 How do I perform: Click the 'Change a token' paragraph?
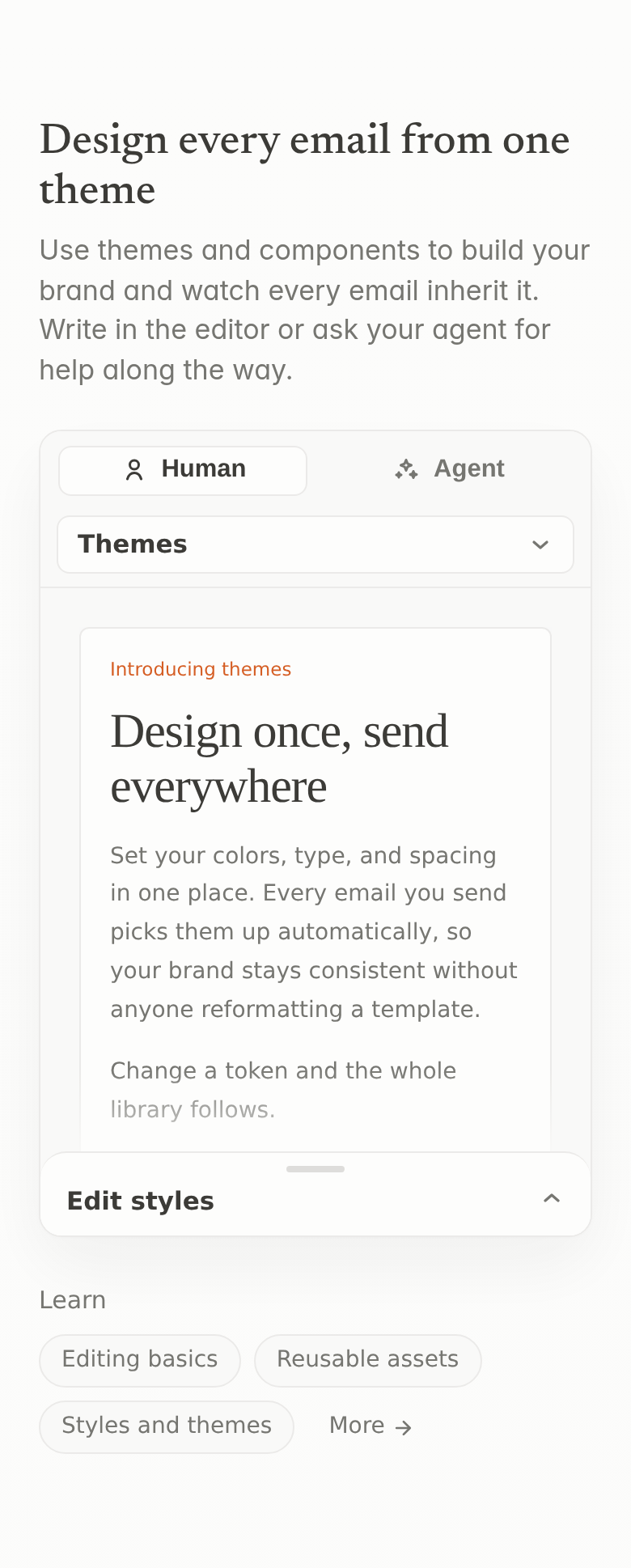(x=283, y=1090)
